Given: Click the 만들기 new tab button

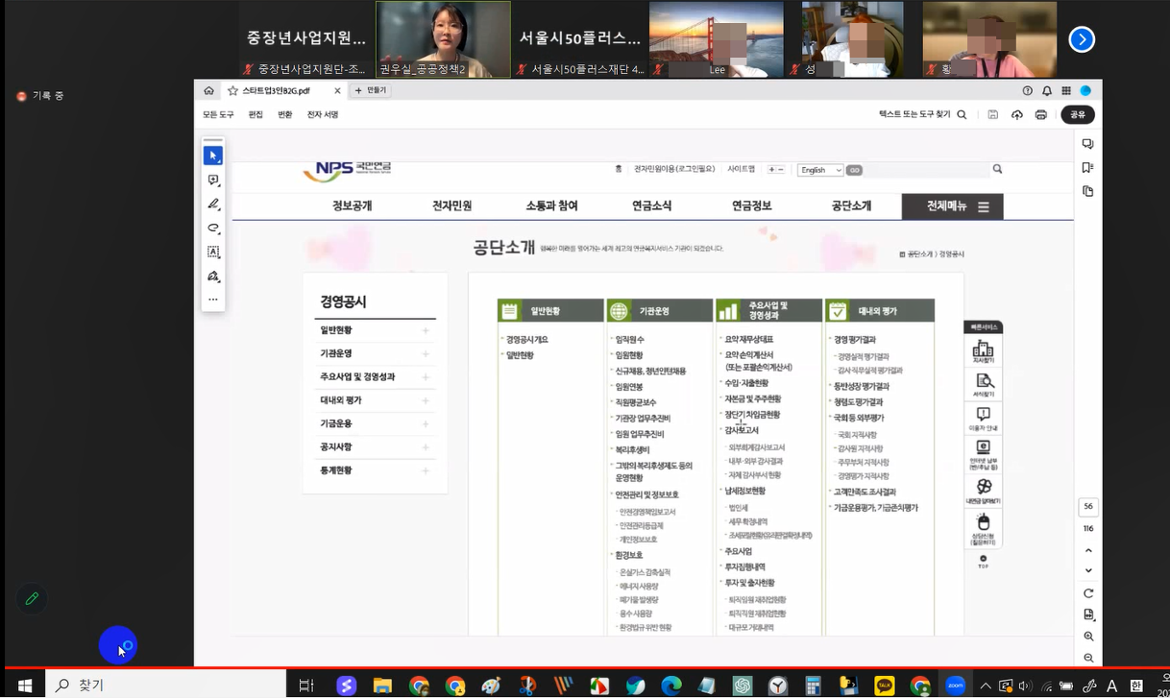Looking at the screenshot, I should [370, 90].
